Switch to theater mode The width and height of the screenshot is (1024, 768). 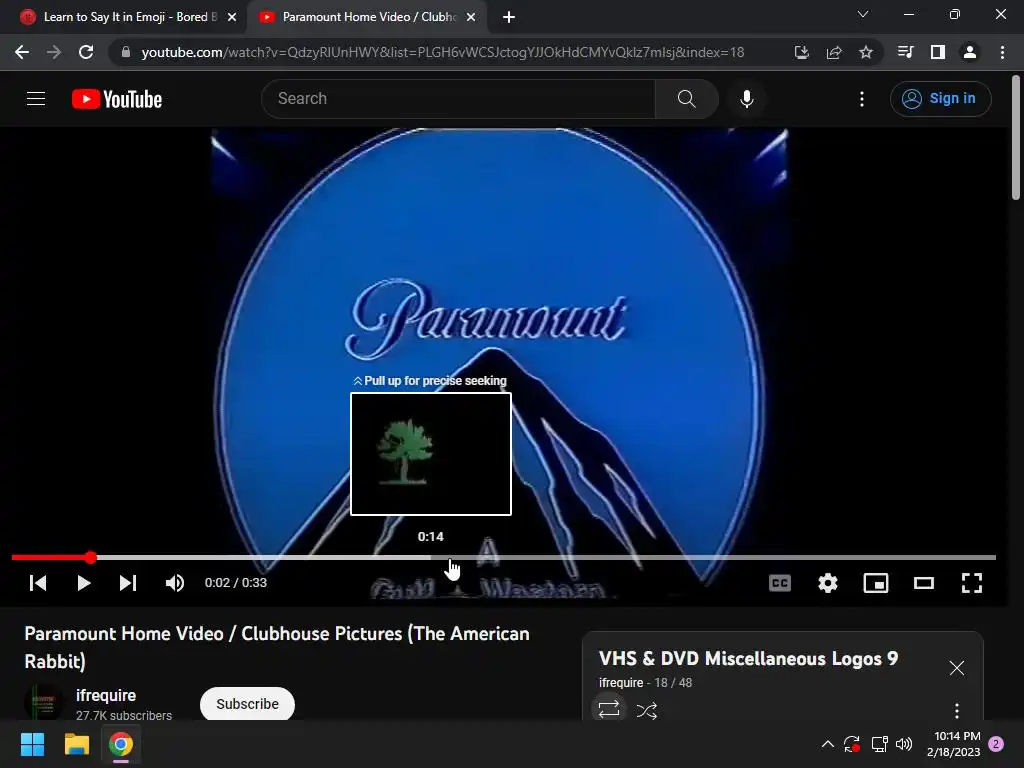pos(923,583)
